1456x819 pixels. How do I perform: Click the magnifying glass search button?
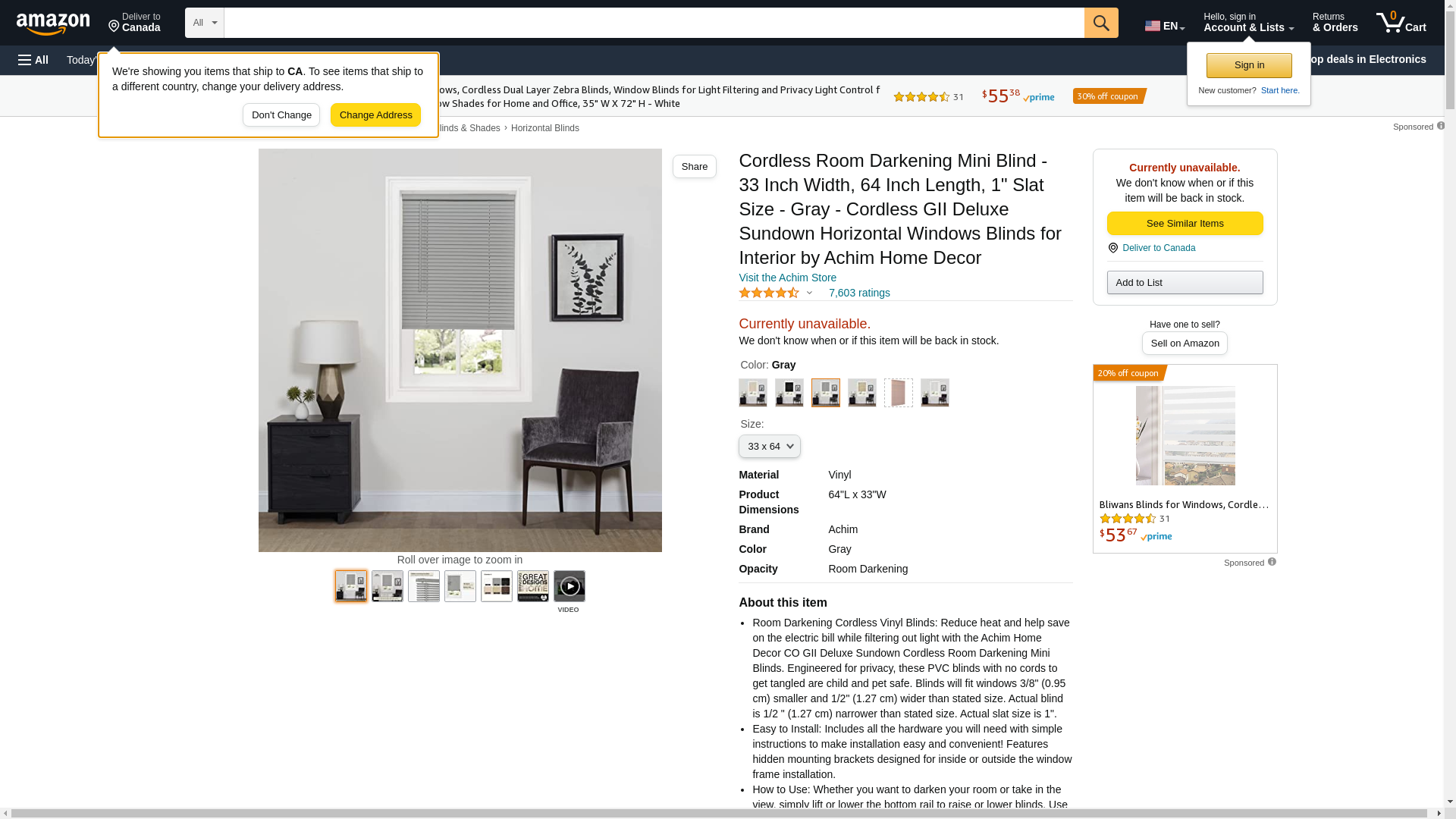(1101, 23)
